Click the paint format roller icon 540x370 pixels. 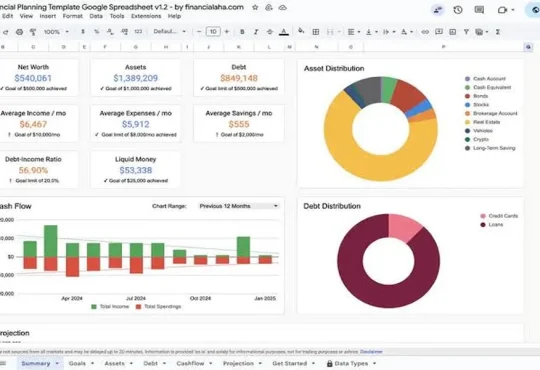click(33, 32)
